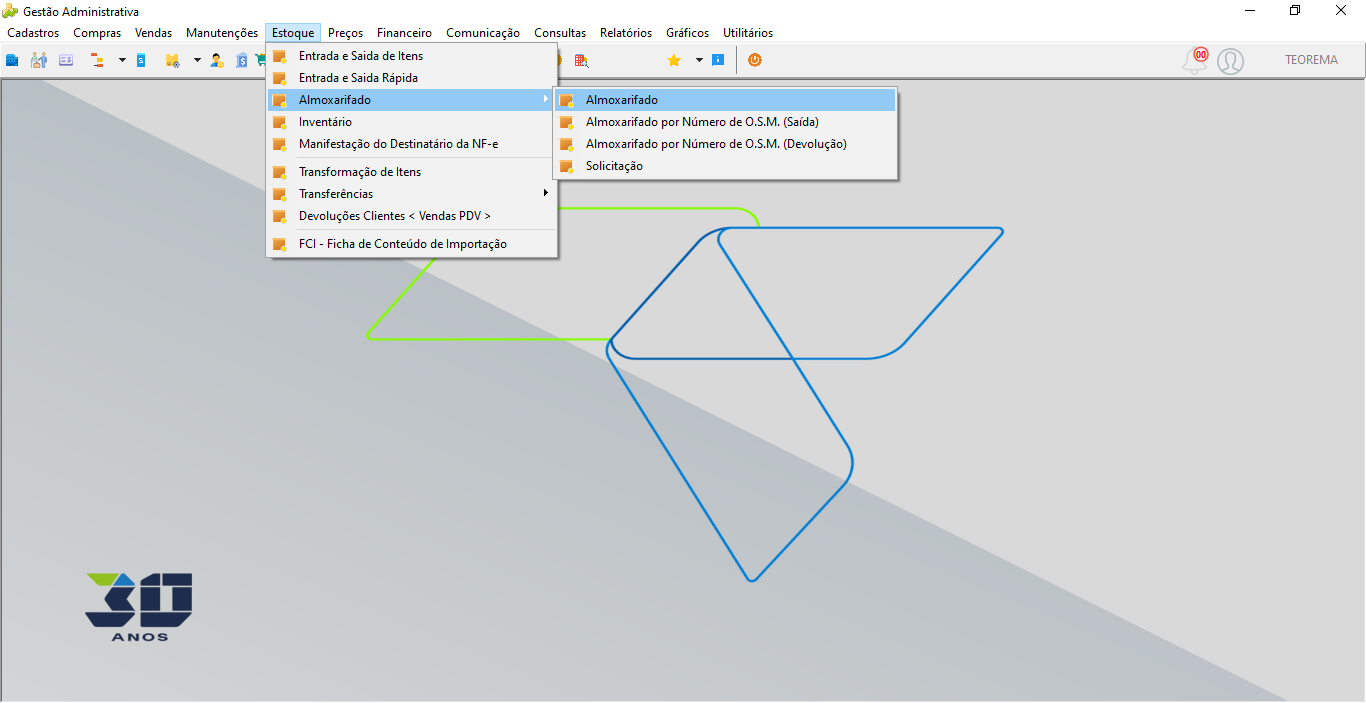Click the blue document S toolbar icon
Image resolution: width=1366 pixels, height=703 pixels.
[141, 60]
